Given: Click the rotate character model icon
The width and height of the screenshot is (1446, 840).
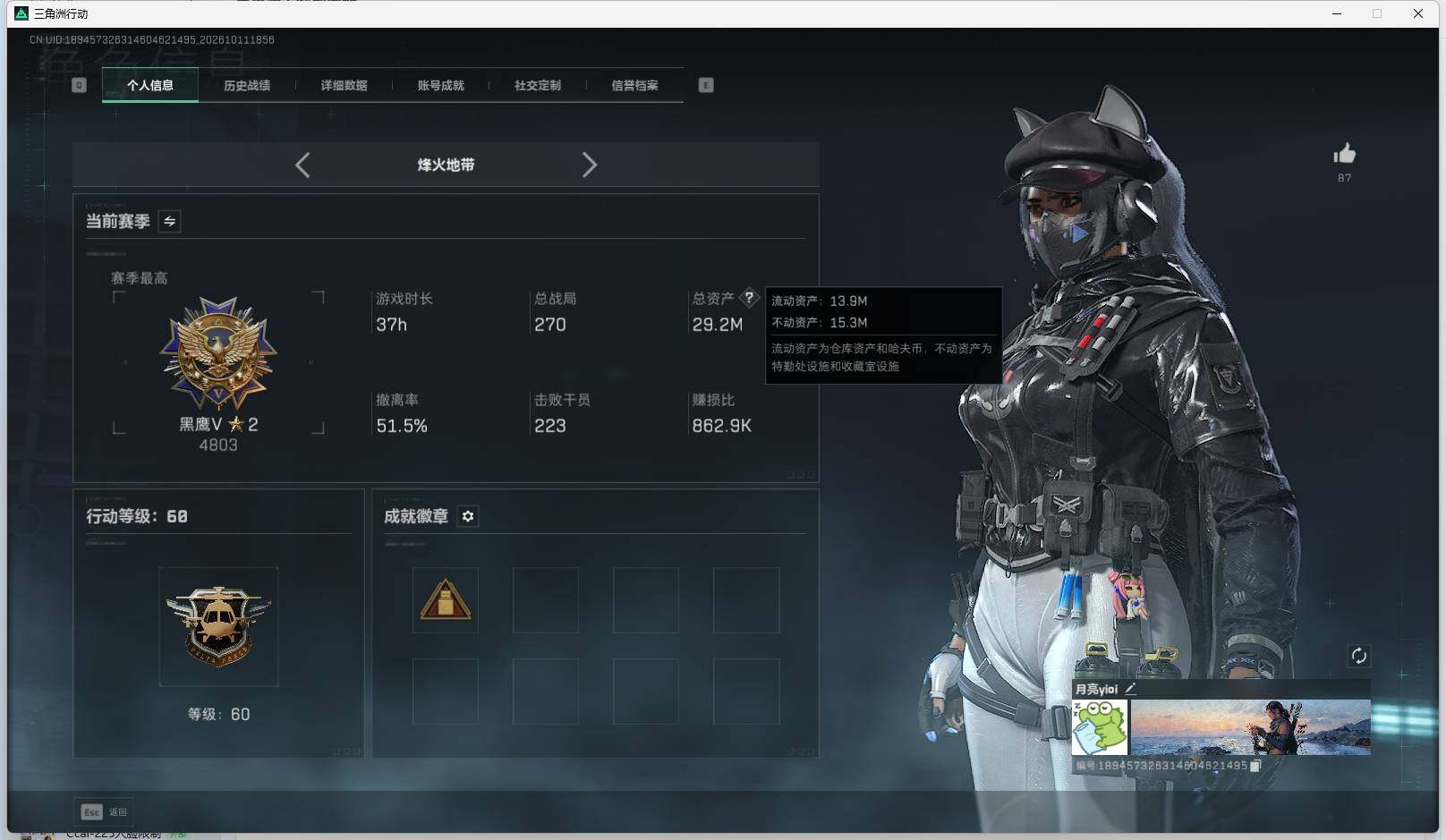Looking at the screenshot, I should tap(1358, 656).
